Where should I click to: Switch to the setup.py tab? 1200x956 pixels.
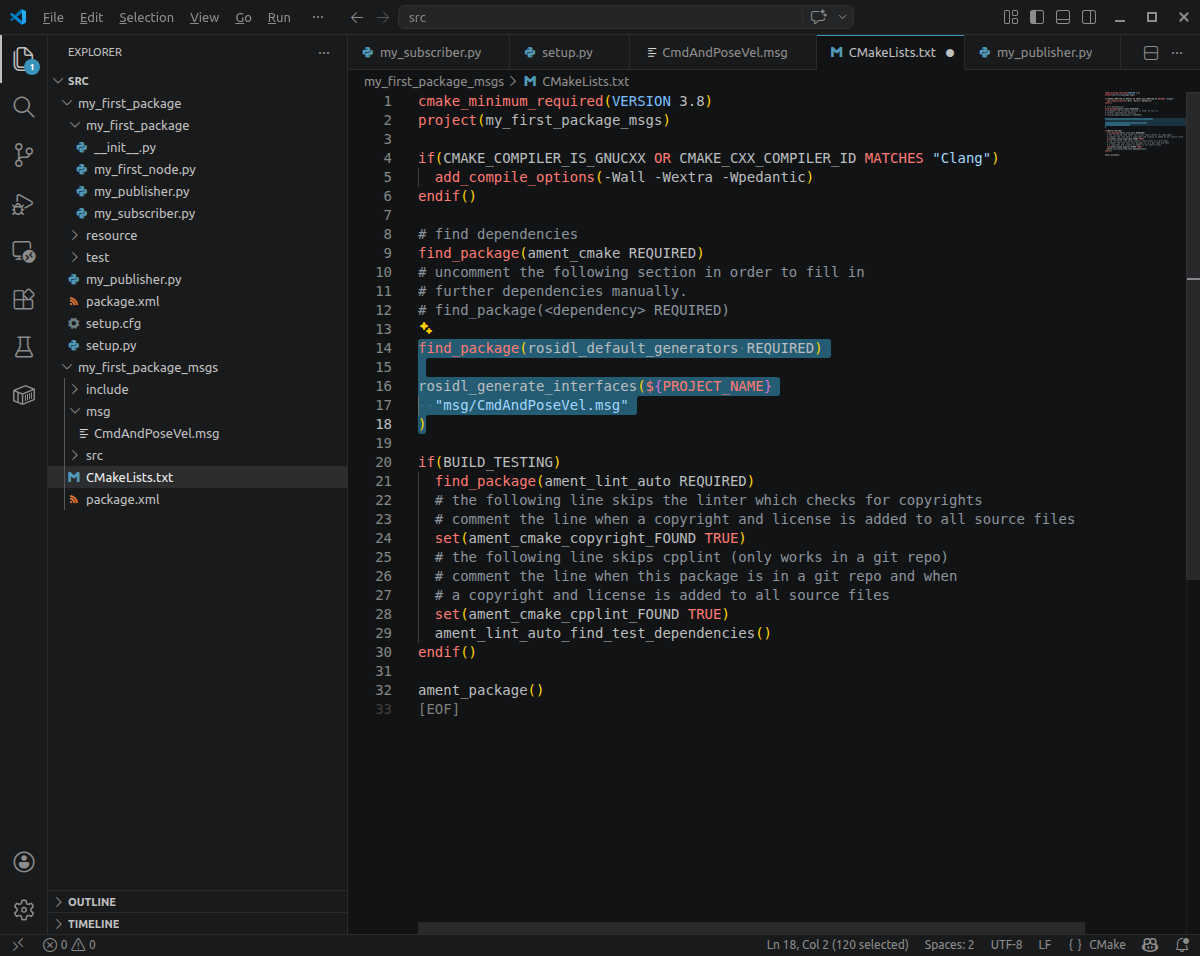click(x=569, y=53)
